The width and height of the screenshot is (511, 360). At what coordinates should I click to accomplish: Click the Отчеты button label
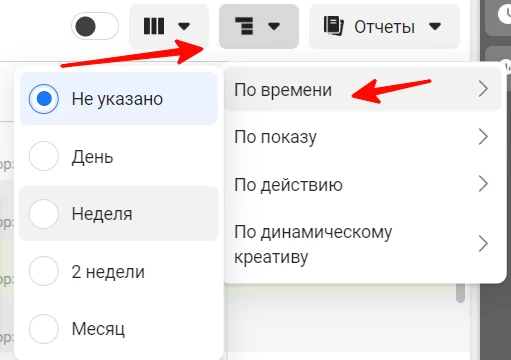click(x=384, y=27)
